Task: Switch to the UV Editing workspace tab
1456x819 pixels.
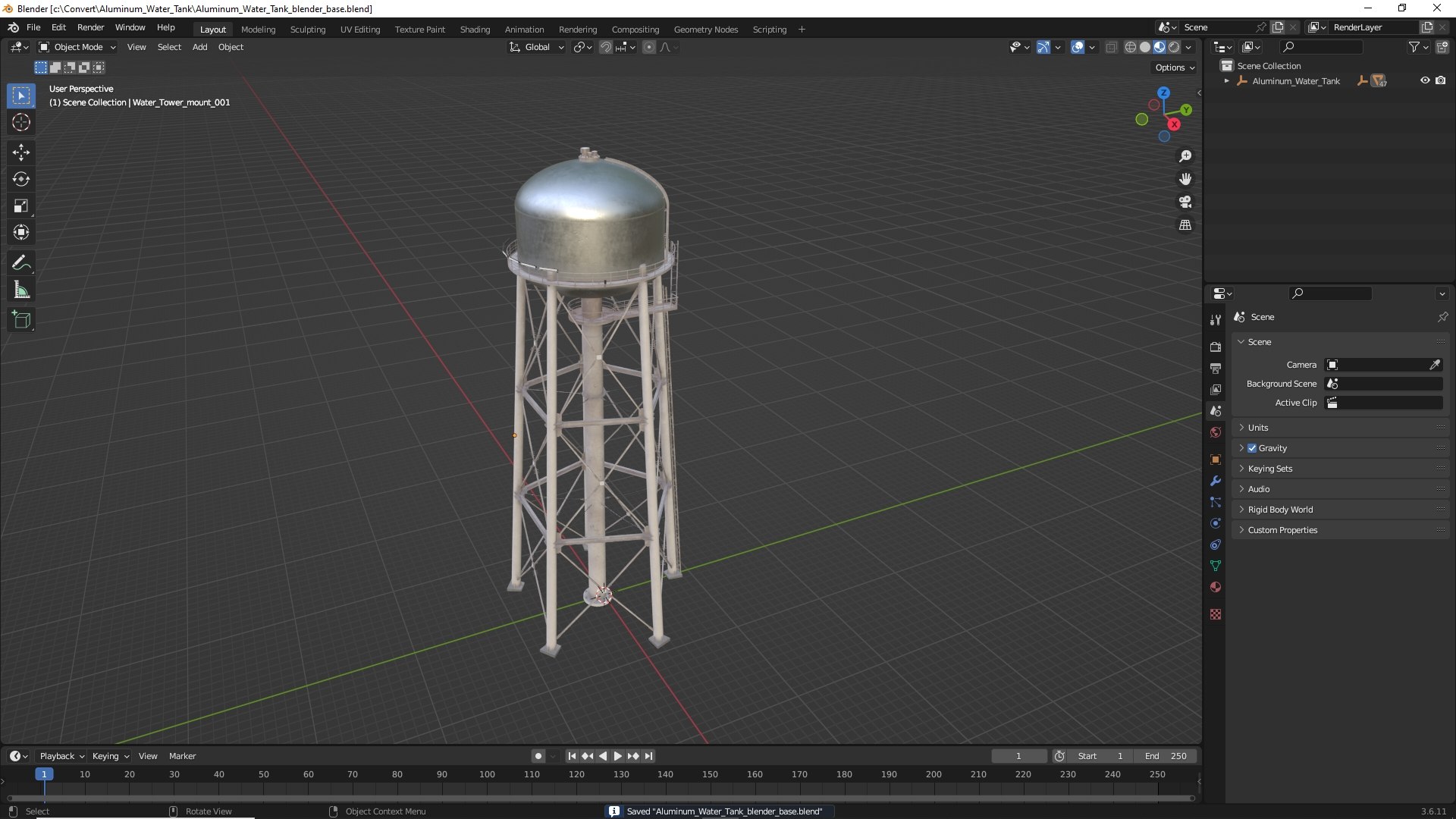Action: [360, 30]
